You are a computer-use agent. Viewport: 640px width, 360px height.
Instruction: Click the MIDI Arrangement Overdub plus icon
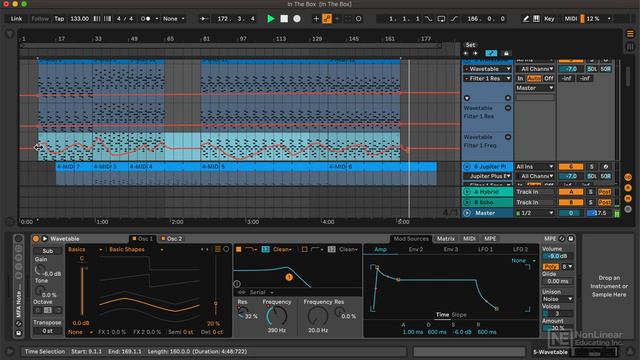[x=316, y=19]
